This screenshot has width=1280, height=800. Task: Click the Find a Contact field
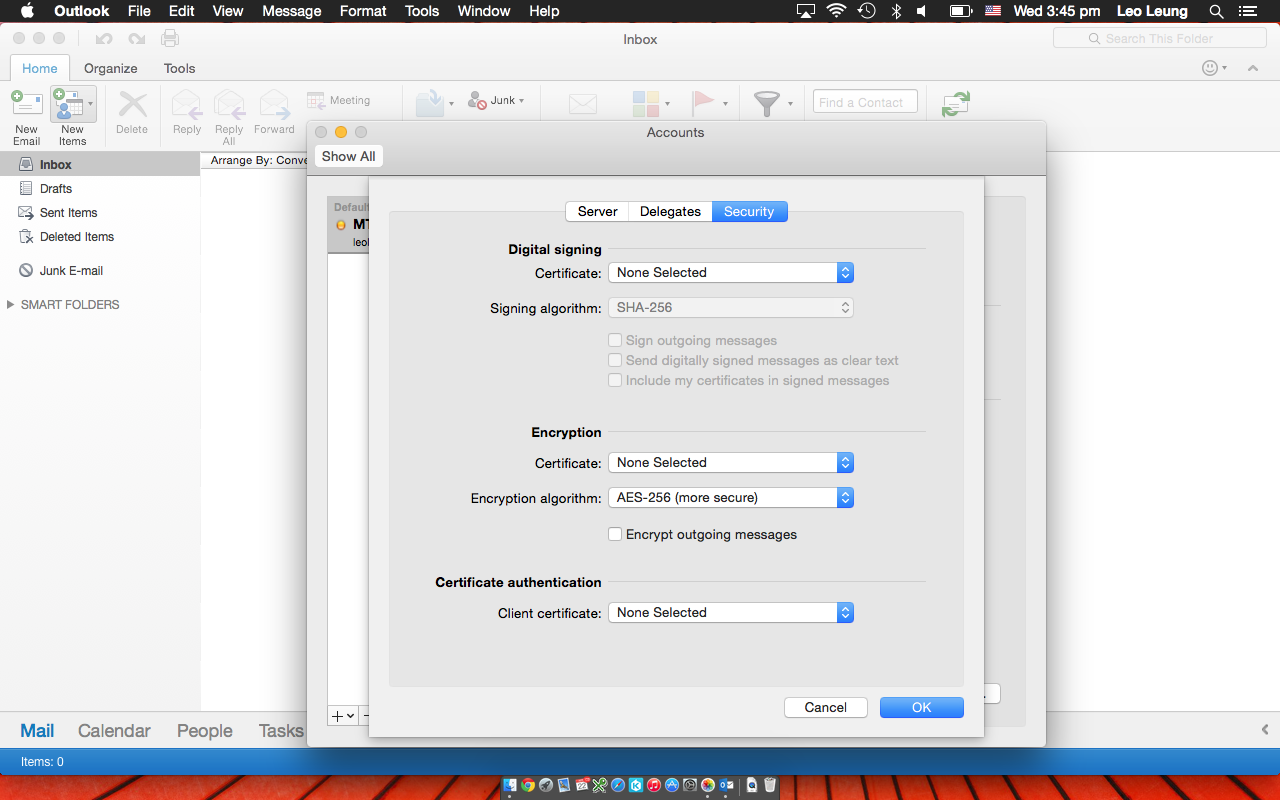pos(865,102)
